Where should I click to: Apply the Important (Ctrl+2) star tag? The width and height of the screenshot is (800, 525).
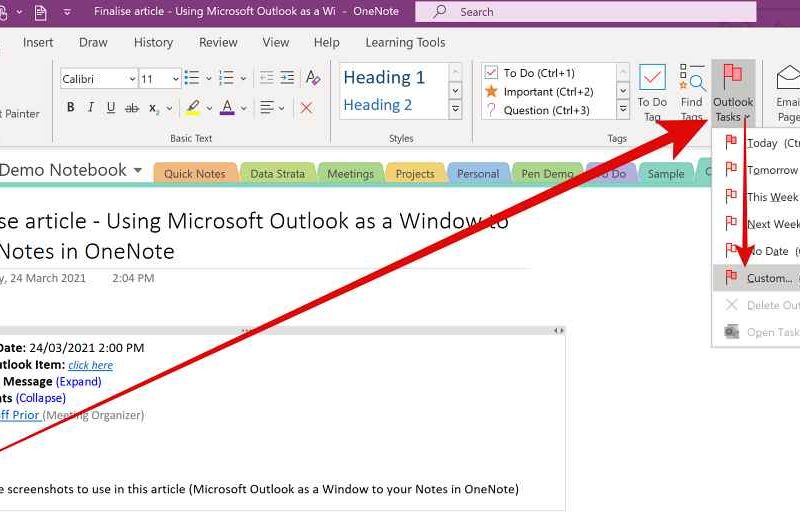coord(539,92)
